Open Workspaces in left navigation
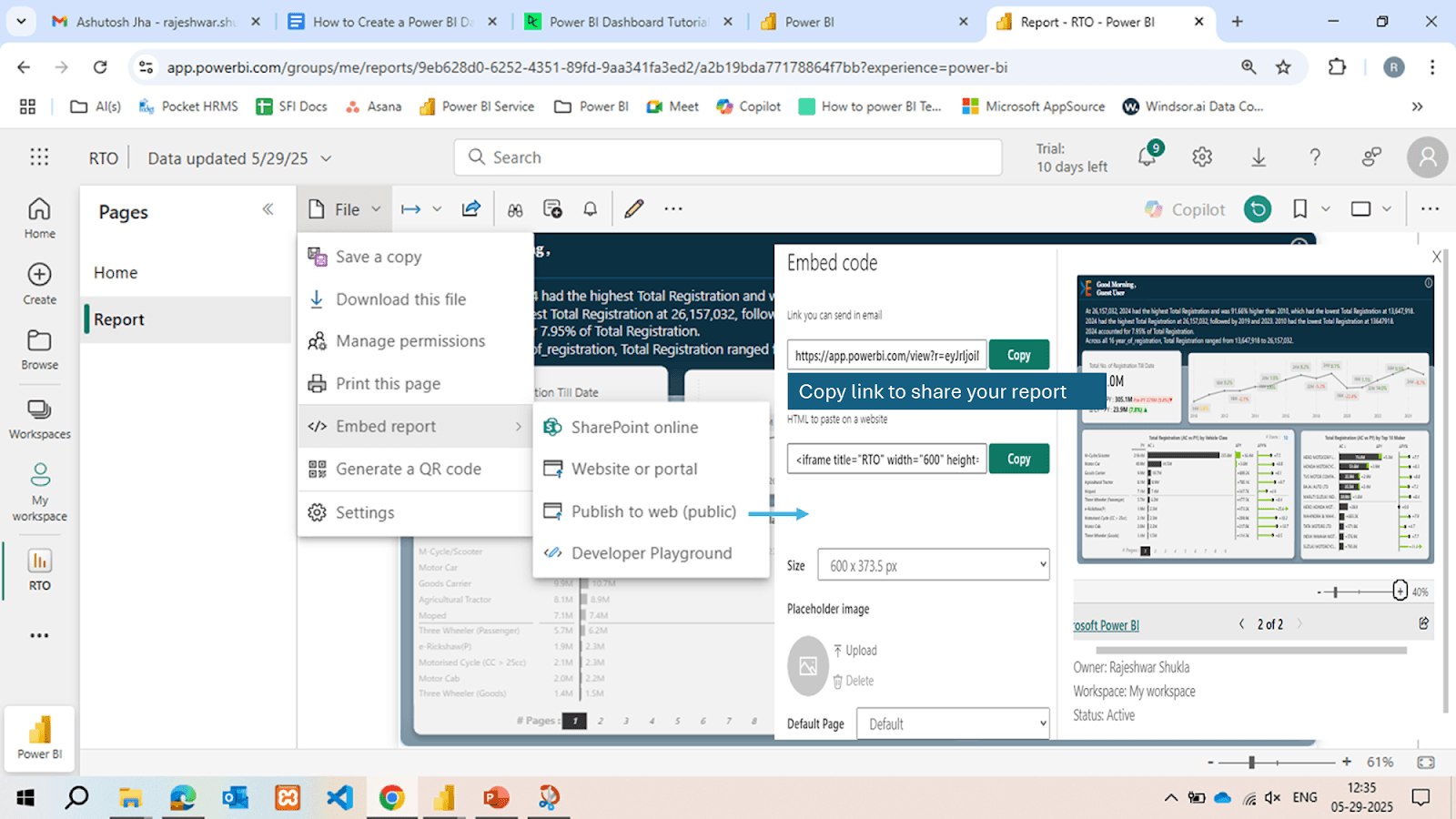This screenshot has height=819, width=1456. coord(39,419)
